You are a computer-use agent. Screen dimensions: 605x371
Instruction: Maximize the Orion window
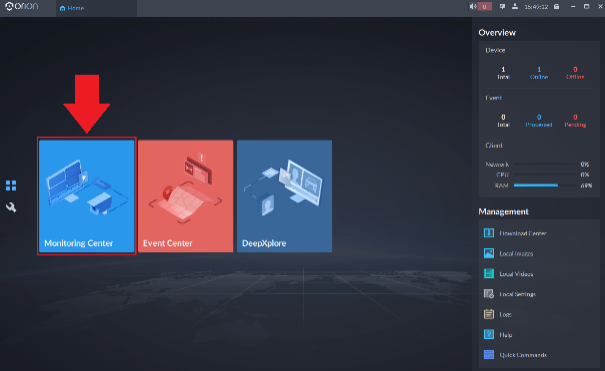pyautogui.click(x=586, y=7)
